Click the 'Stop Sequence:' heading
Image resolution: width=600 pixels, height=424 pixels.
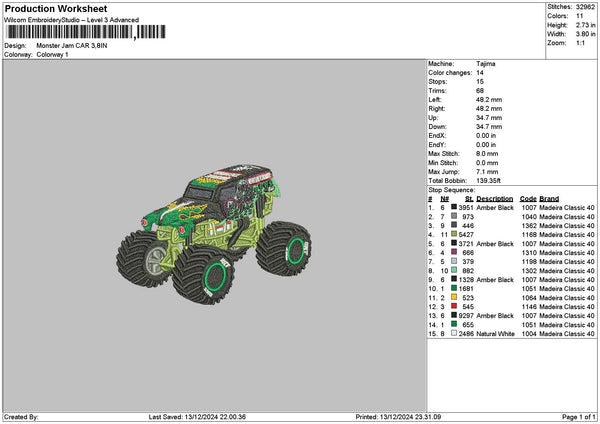pyautogui.click(x=452, y=190)
